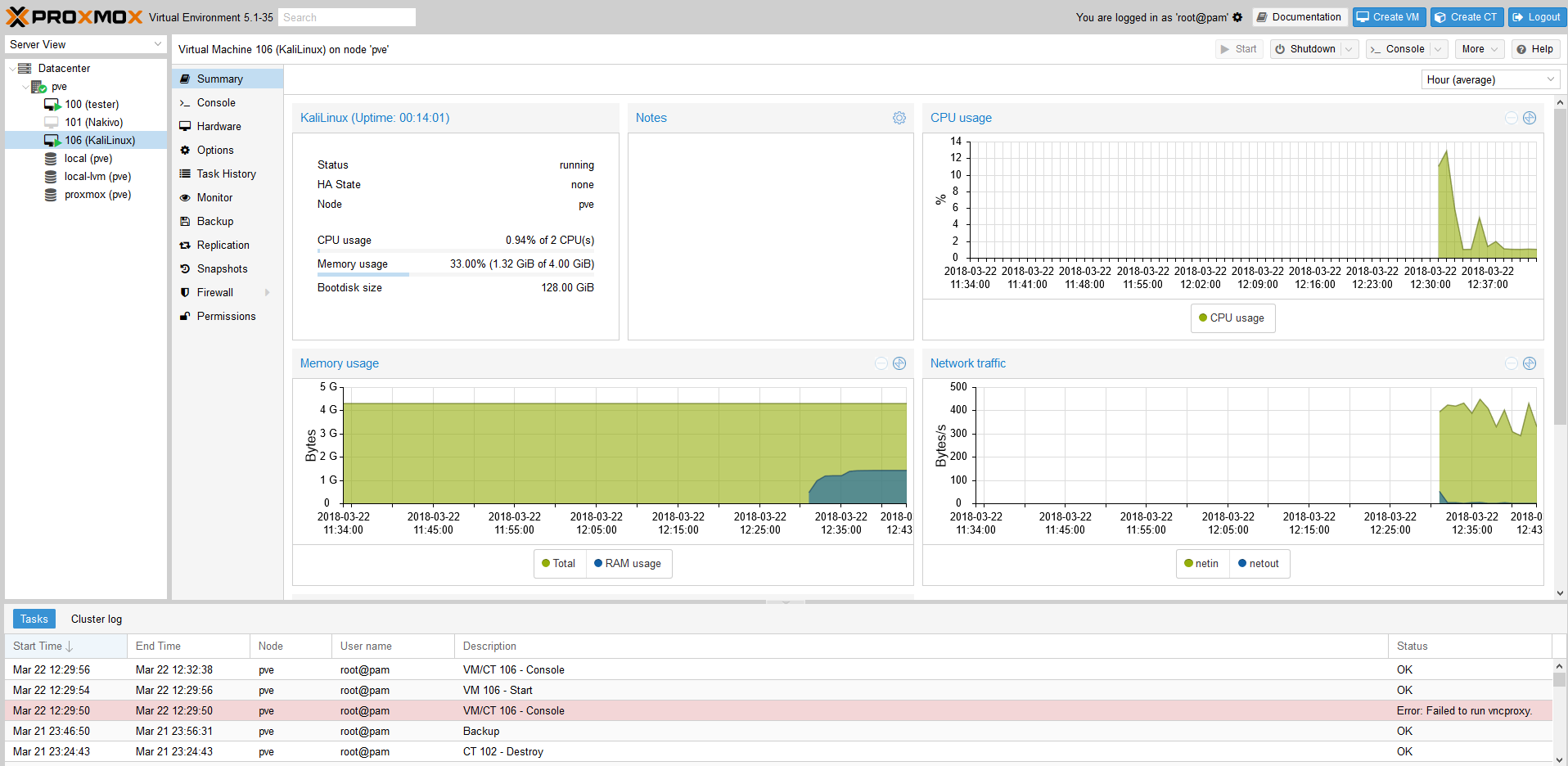Open the Console dropdown arrow in toolbar
The image size is (1568, 766).
(1438, 49)
